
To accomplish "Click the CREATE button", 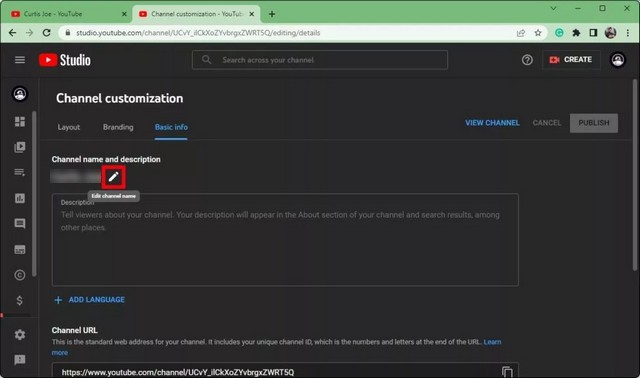I will (x=571, y=60).
